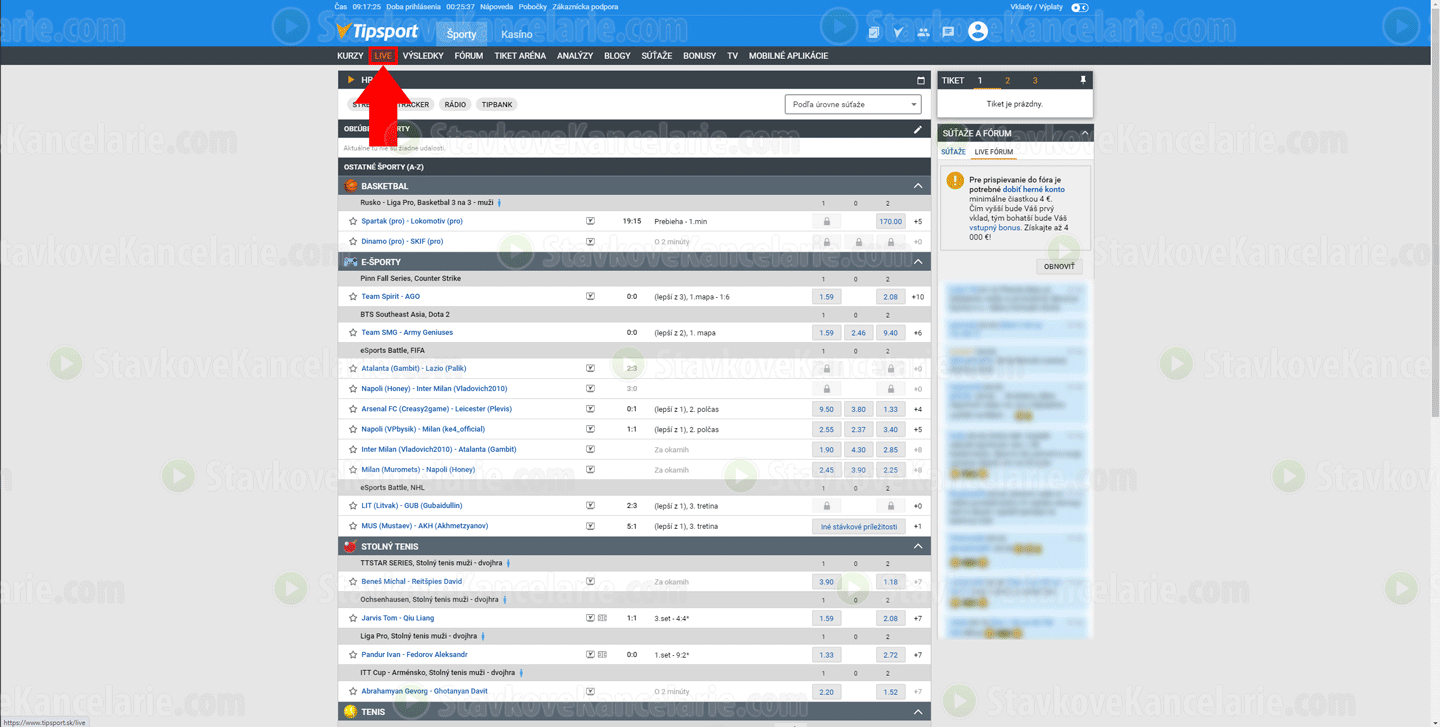Open the friends group icon in header
The height and width of the screenshot is (727, 1440).
coord(923,32)
